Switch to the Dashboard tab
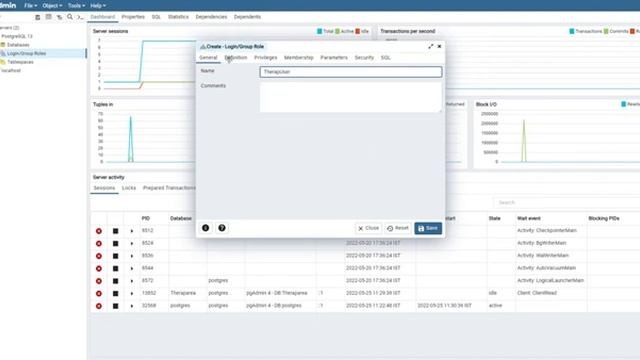Image resolution: width=640 pixels, height=360 pixels. click(x=103, y=17)
